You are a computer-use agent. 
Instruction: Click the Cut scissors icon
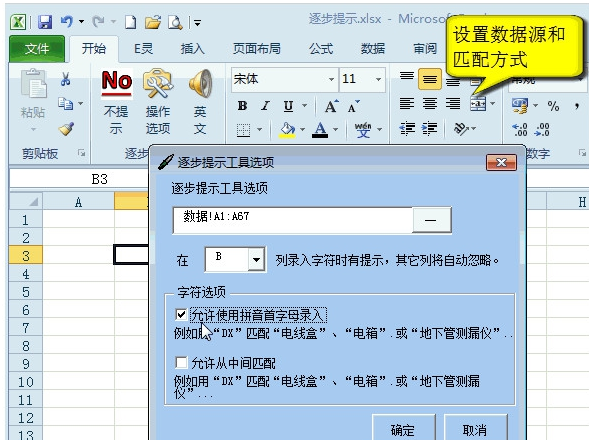coord(65,79)
